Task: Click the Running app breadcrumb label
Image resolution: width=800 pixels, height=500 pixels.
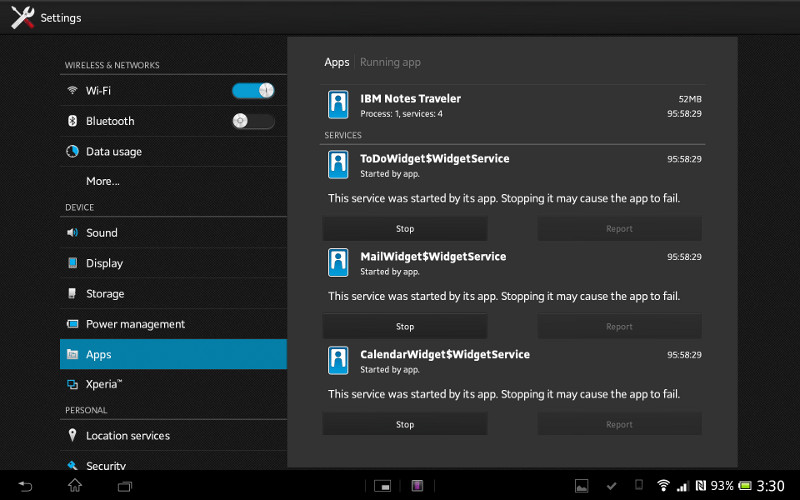Action: pos(390,62)
